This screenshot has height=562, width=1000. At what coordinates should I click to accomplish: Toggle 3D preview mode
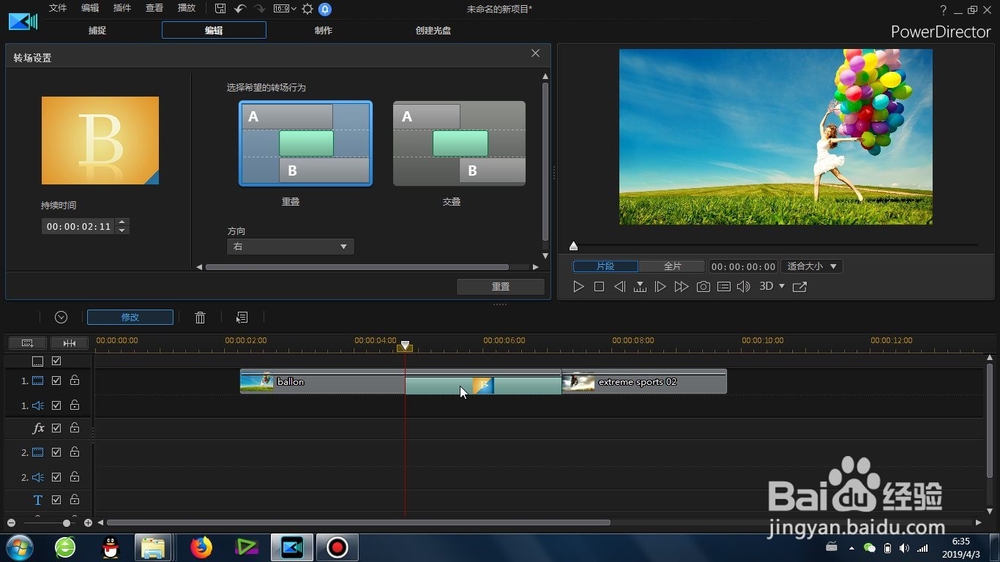[767, 286]
